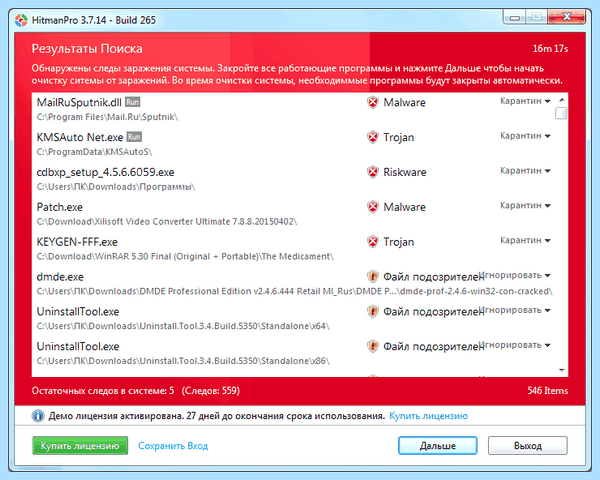Click the Выход button
The image size is (600, 480).
click(x=528, y=446)
